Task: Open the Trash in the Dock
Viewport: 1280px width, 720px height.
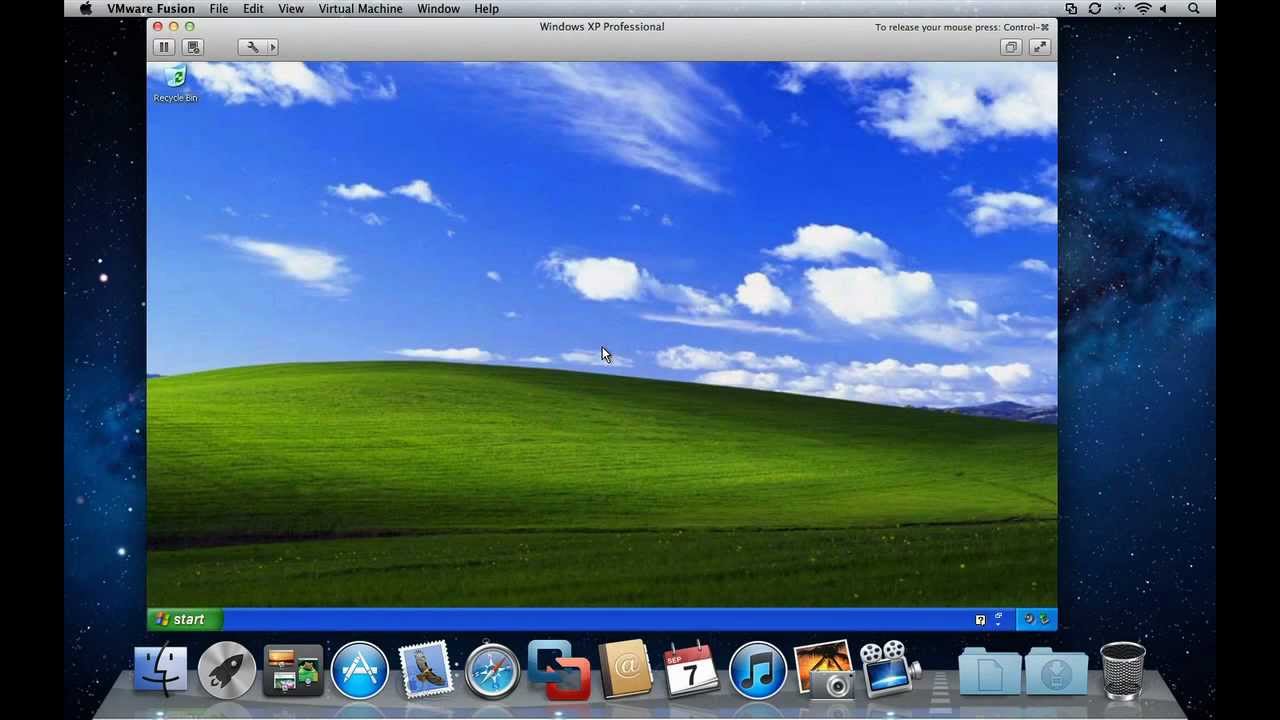Action: [1123, 670]
